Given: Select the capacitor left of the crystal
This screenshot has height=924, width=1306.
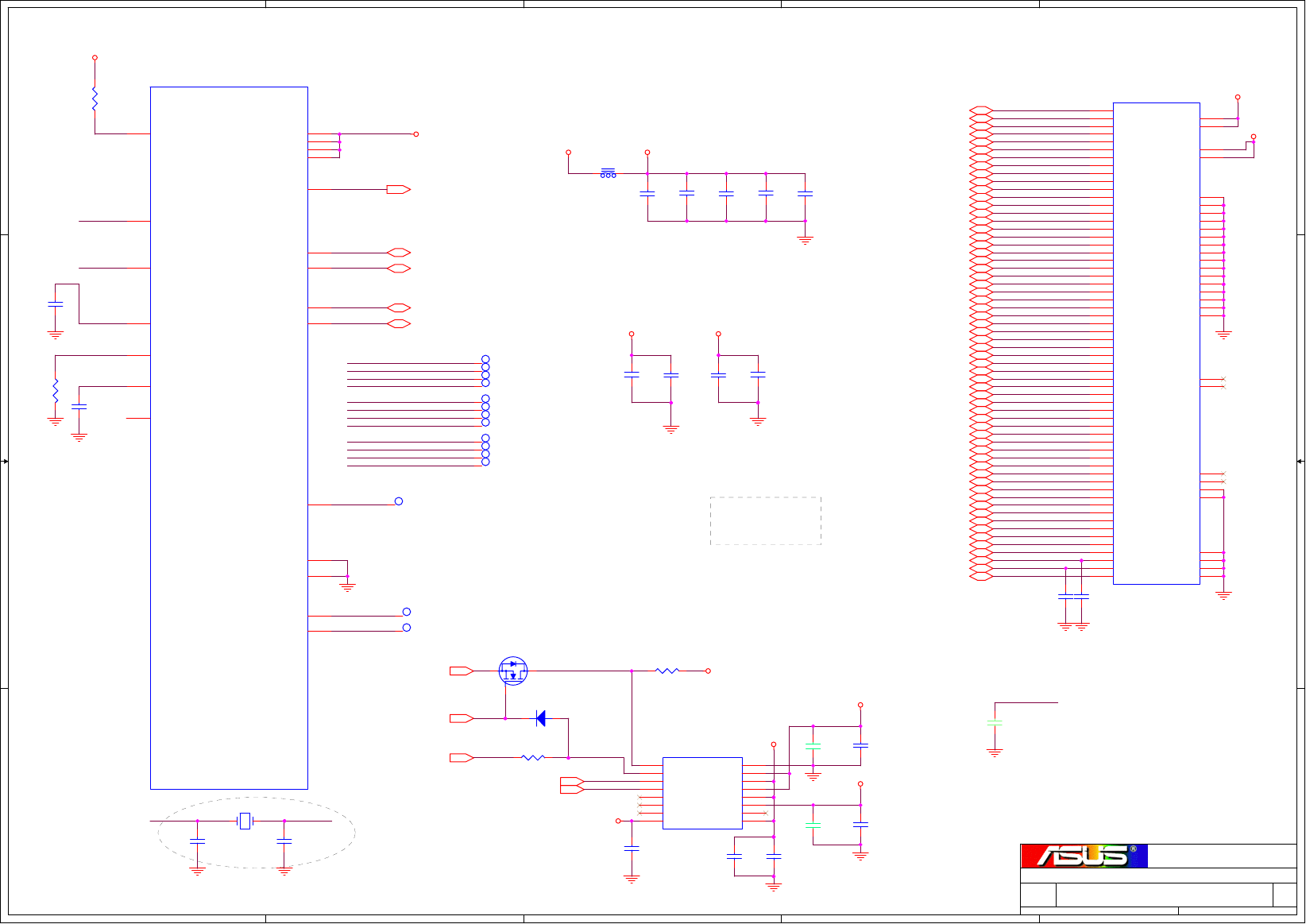Looking at the screenshot, I should point(197,840).
